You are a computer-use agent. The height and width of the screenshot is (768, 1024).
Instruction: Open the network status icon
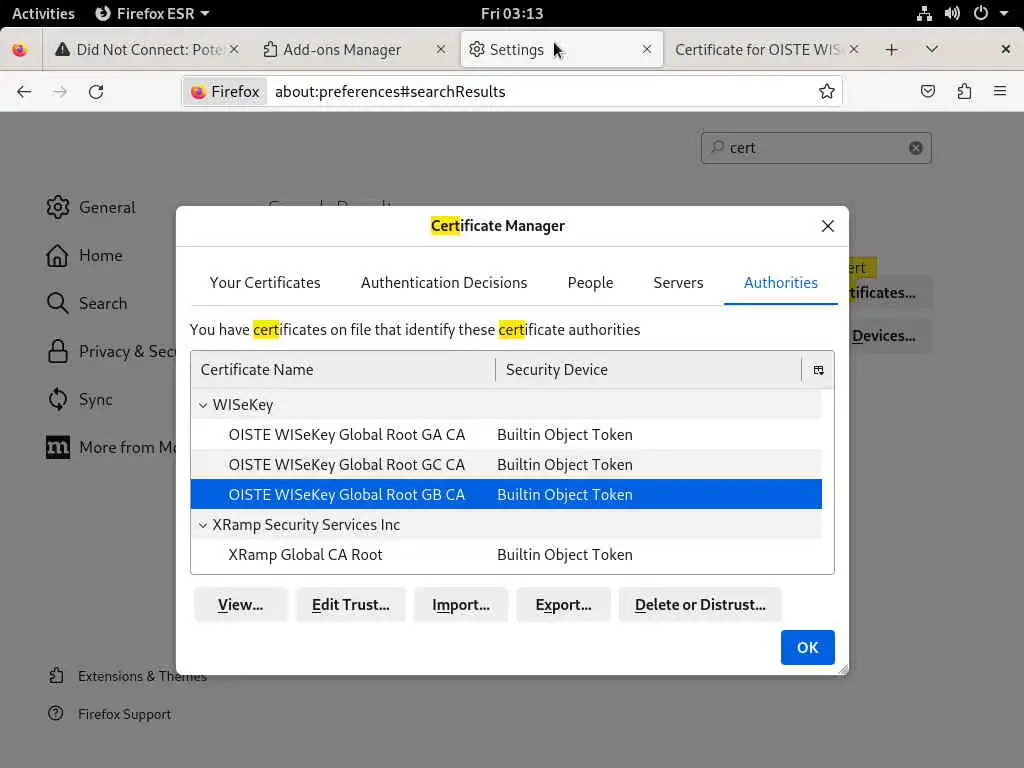pos(924,13)
